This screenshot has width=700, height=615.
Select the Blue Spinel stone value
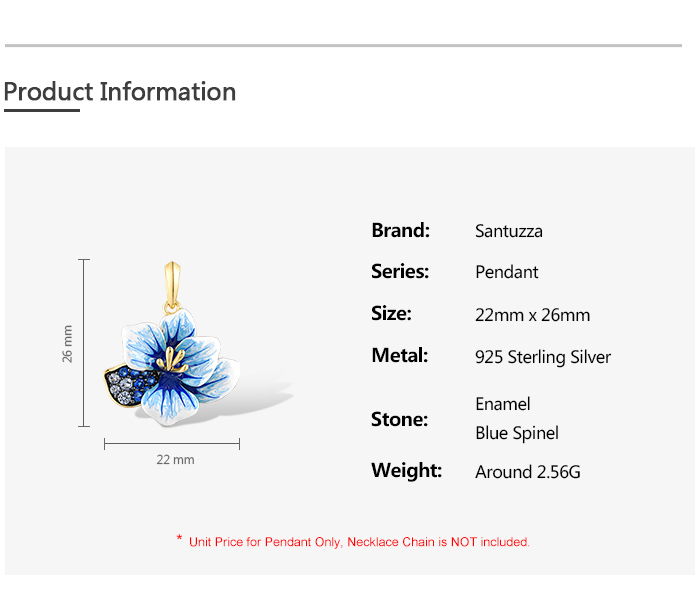click(517, 433)
